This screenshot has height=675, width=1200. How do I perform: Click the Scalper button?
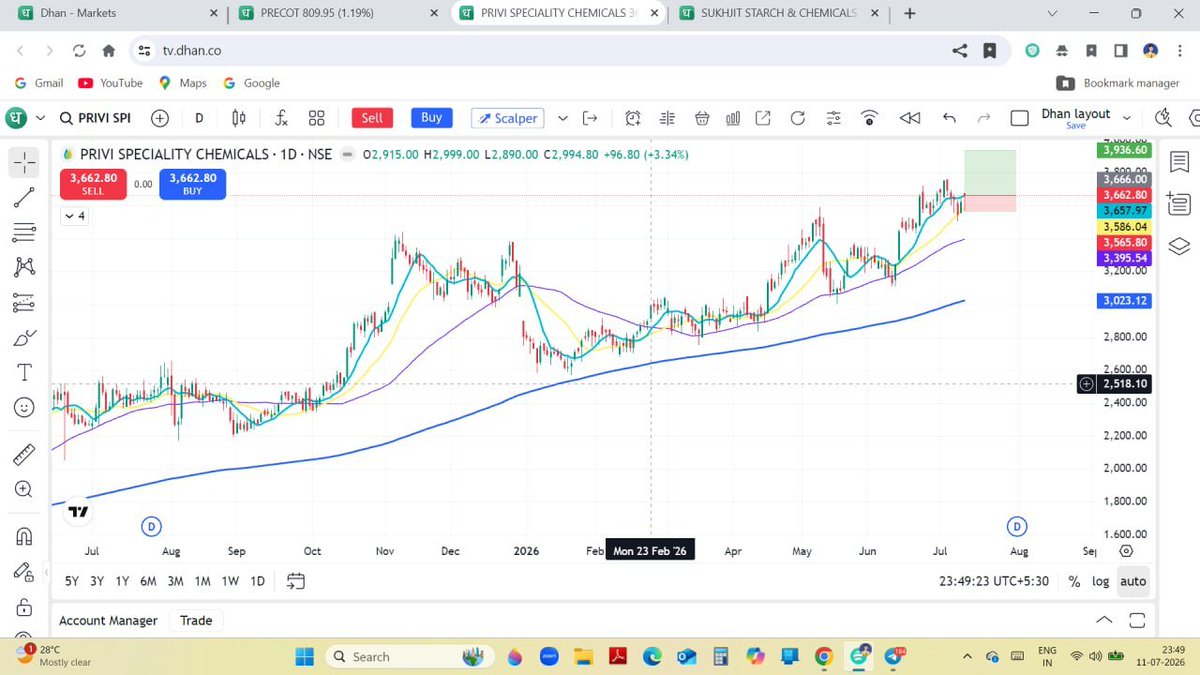508,118
